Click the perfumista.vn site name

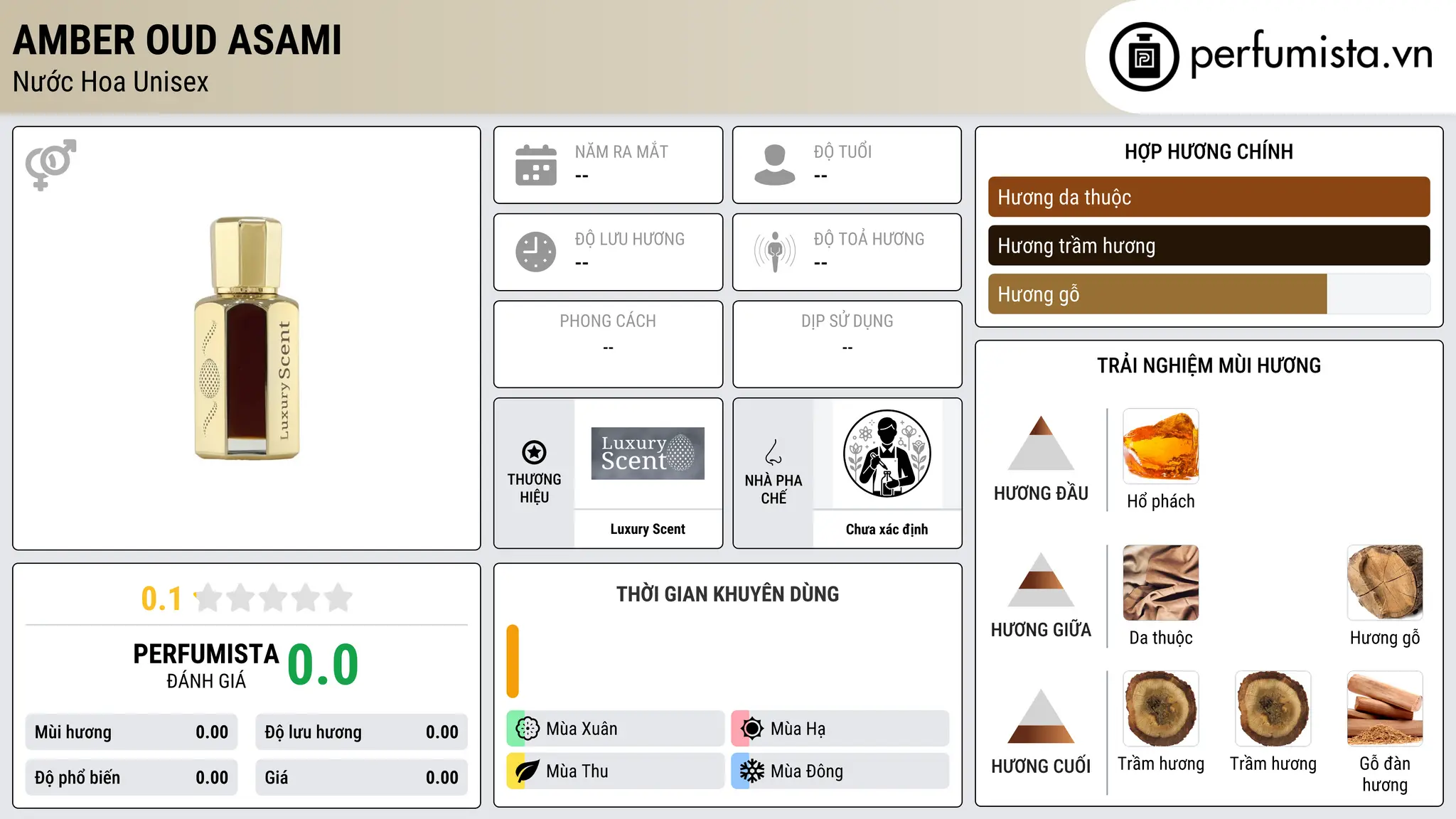[1311, 54]
